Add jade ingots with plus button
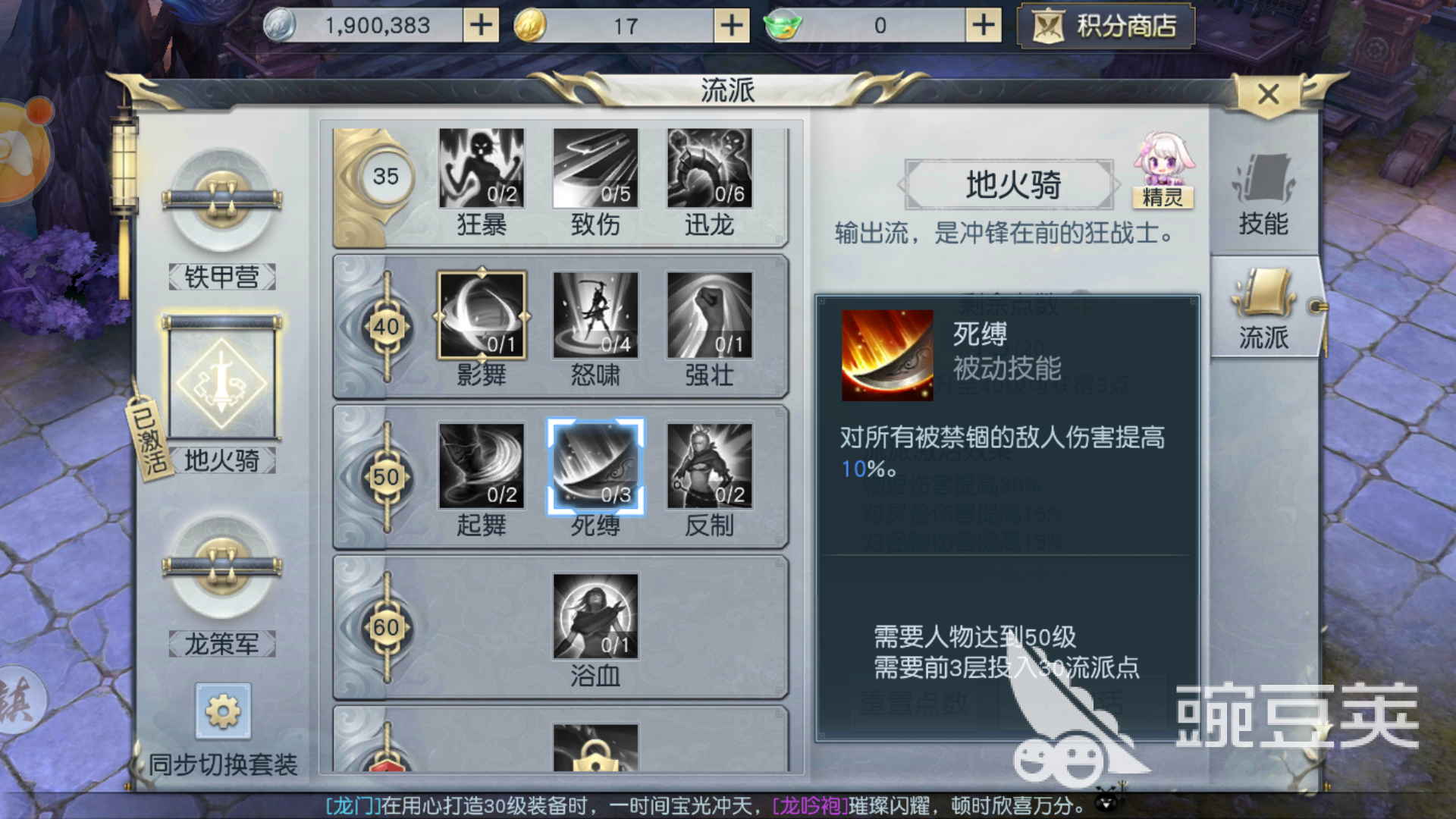This screenshot has width=1456, height=819. tap(984, 26)
